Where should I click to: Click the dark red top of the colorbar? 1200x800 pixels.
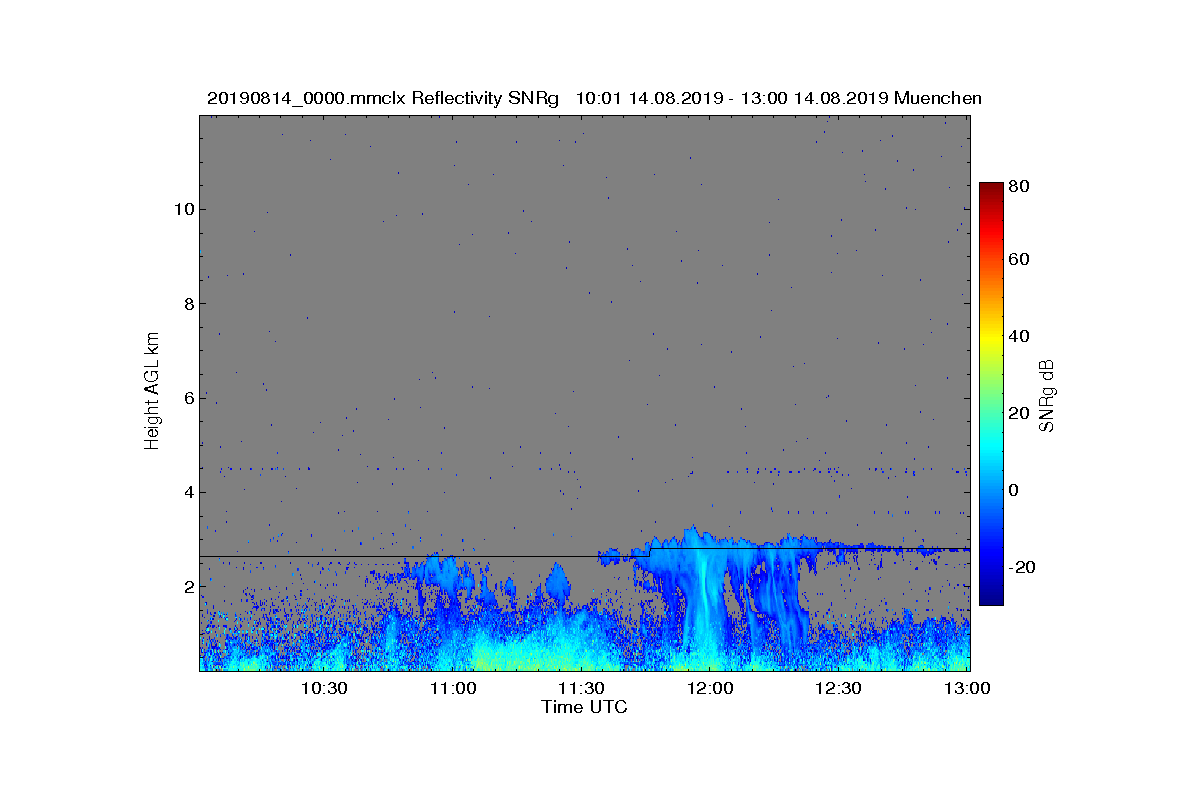[991, 190]
